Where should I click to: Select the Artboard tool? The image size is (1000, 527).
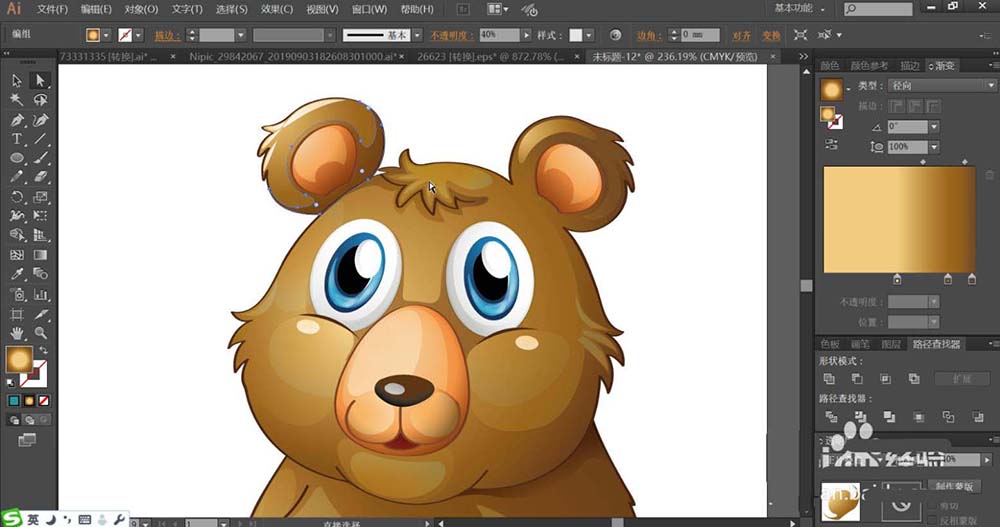[17, 314]
